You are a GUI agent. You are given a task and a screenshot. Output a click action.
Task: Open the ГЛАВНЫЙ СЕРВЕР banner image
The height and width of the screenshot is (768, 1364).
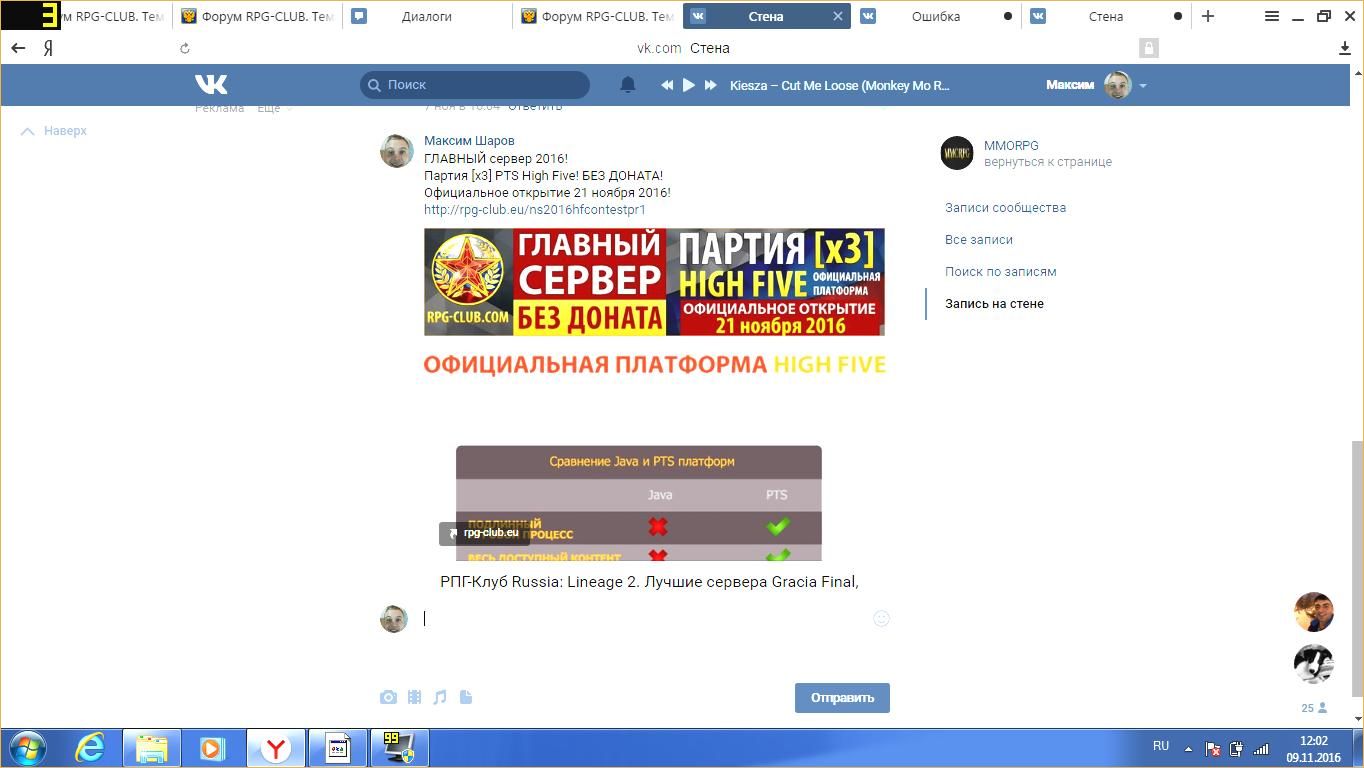[654, 282]
